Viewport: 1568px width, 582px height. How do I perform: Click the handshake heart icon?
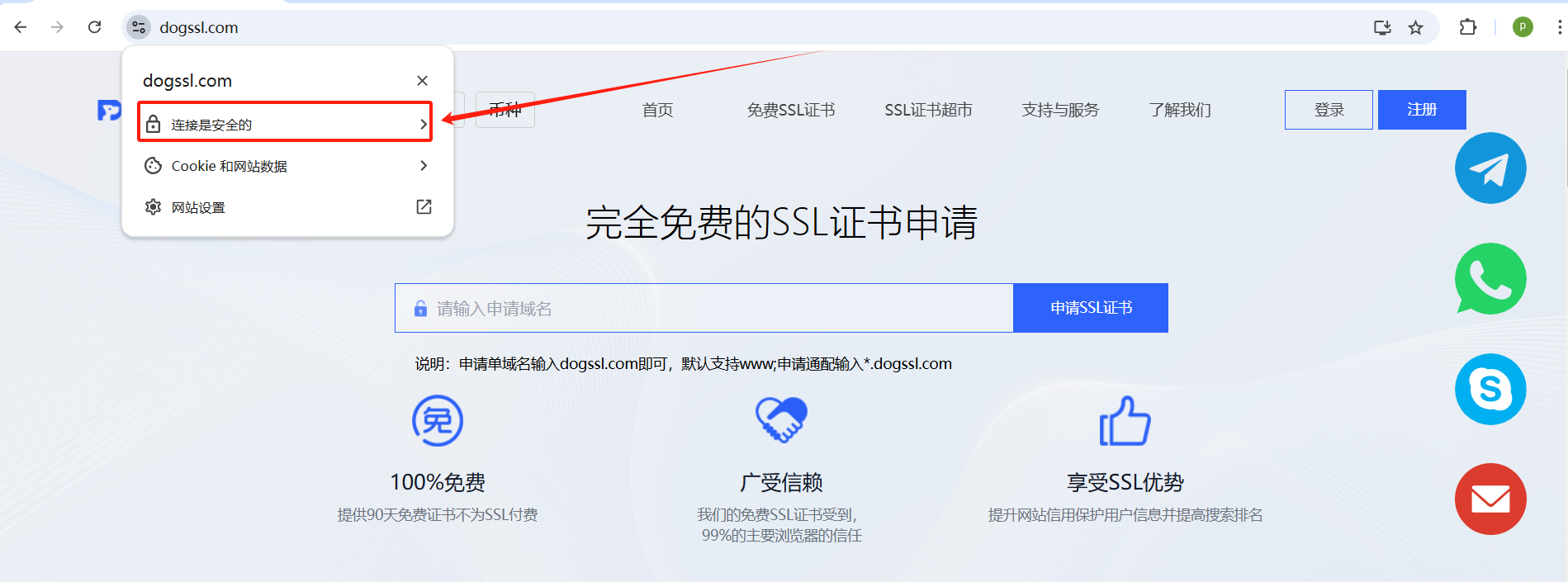pos(781,419)
